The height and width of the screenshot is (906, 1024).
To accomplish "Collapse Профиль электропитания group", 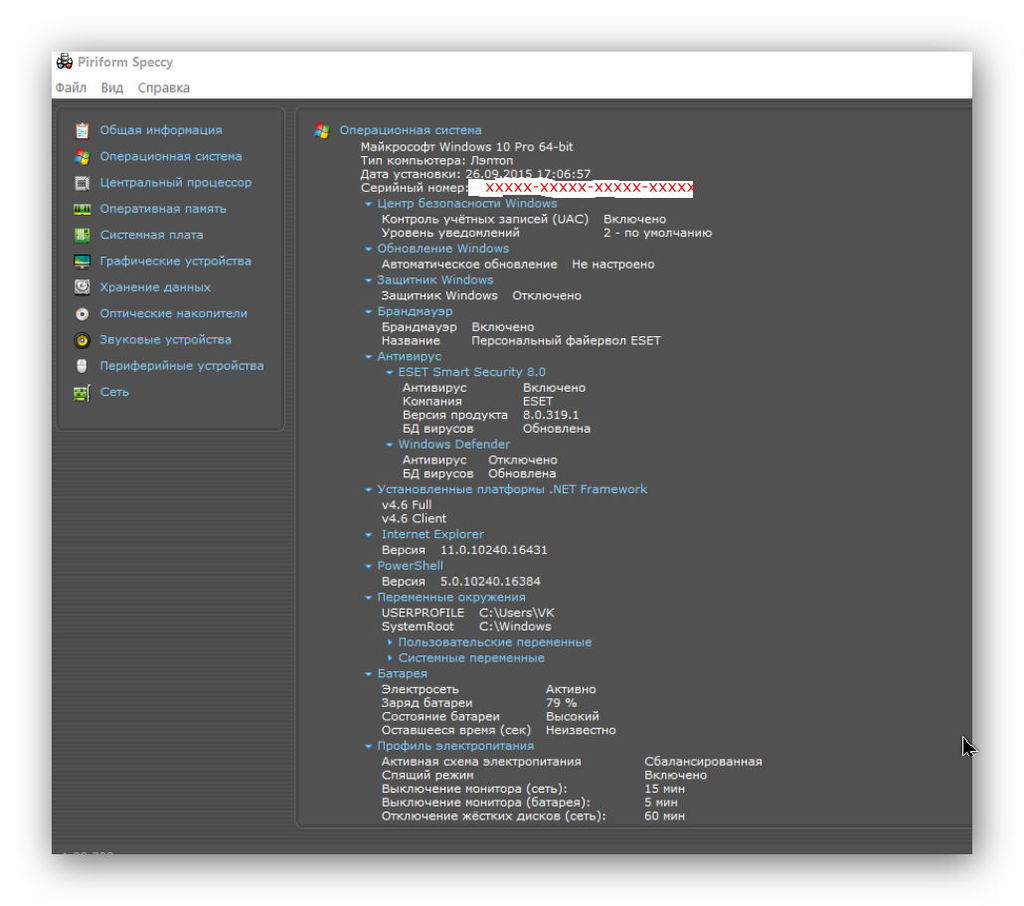I will [368, 746].
